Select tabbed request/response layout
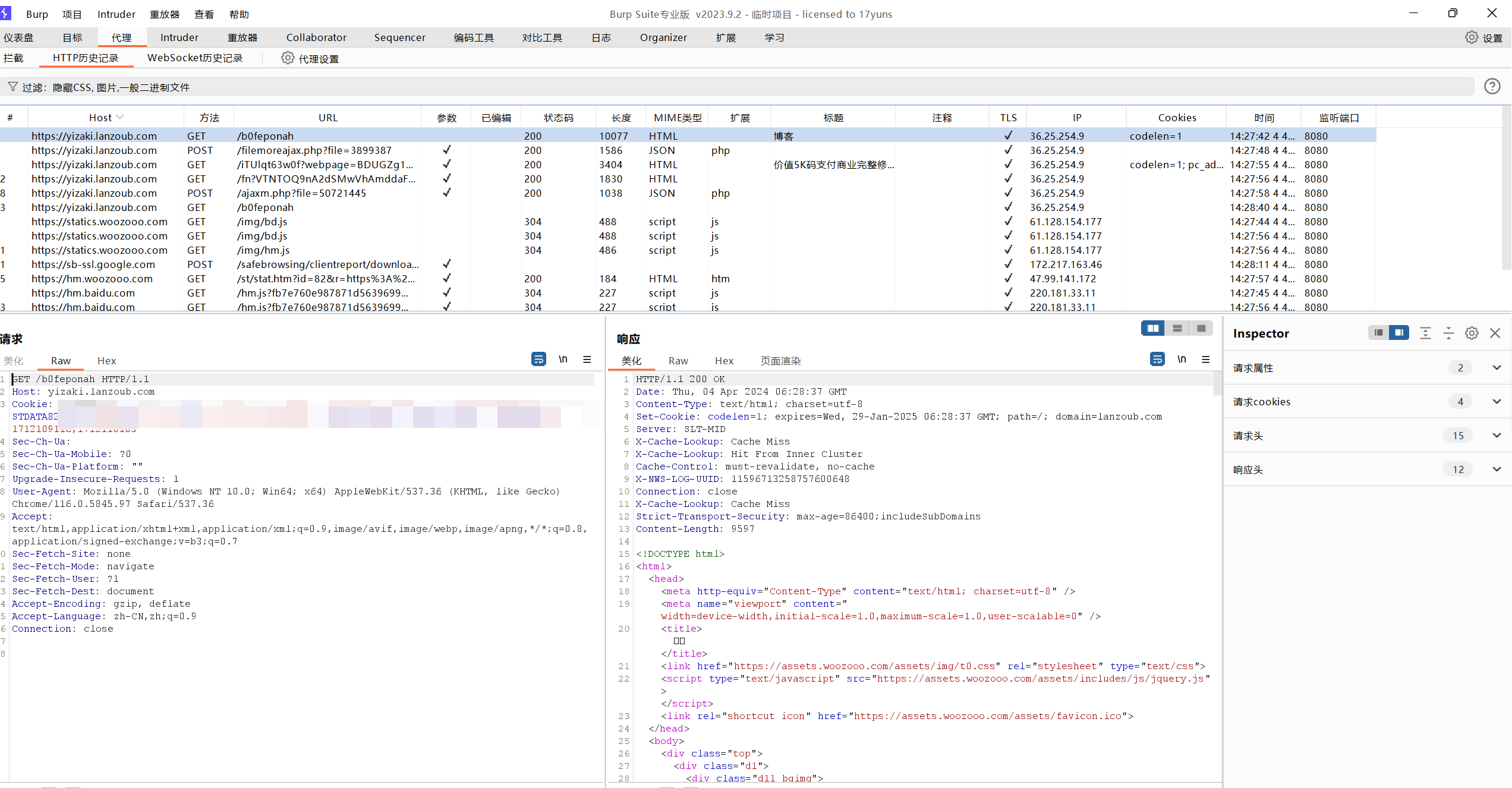 [1201, 329]
